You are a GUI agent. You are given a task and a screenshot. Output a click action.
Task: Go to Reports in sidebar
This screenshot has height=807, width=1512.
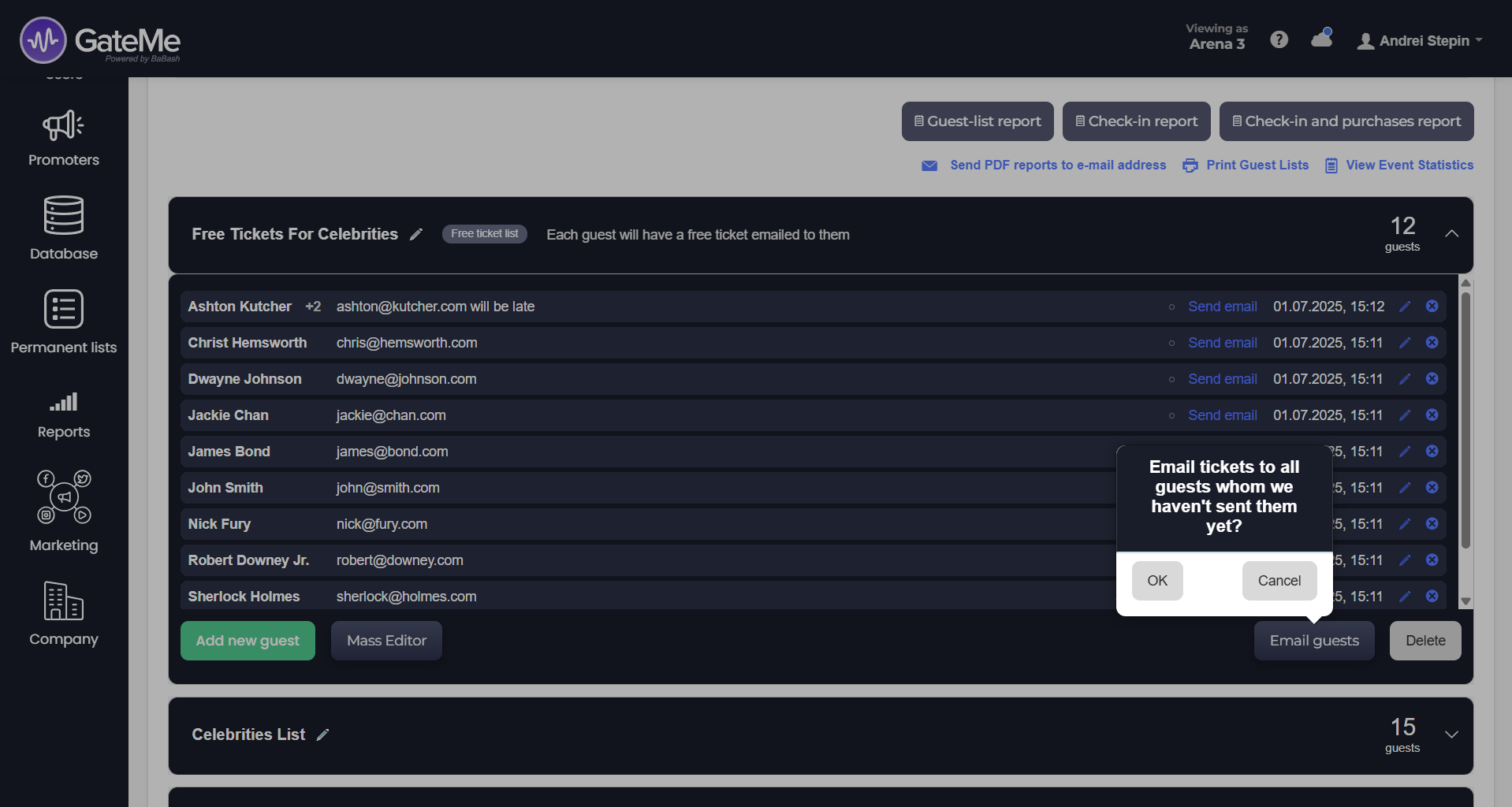tap(64, 415)
